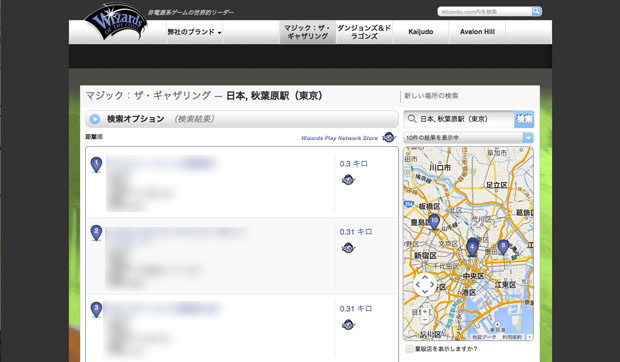Open the 弊社のブランド dropdown menu

click(x=194, y=32)
